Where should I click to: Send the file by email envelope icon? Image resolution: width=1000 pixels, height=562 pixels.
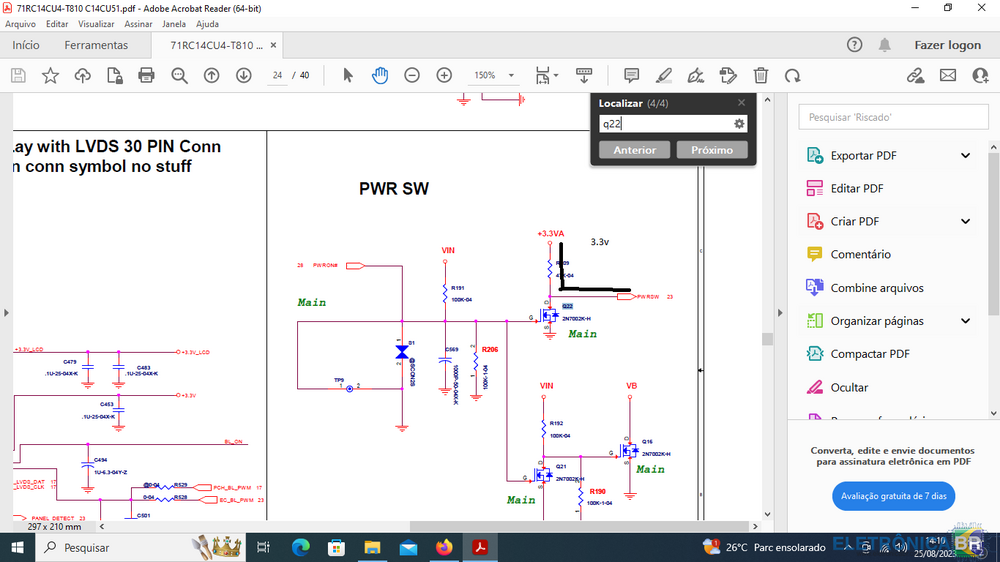click(948, 76)
